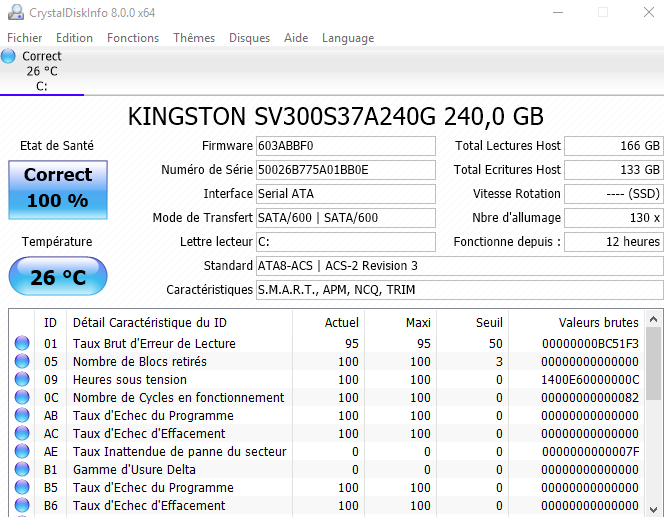Click the transfer mode field SATA/600

(x=346, y=218)
